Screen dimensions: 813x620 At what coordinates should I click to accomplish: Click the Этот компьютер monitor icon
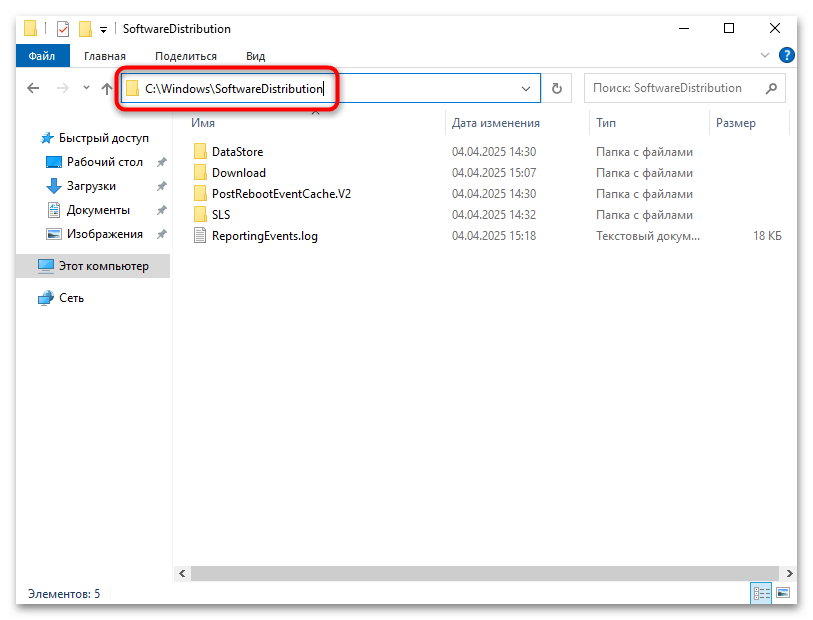click(46, 266)
